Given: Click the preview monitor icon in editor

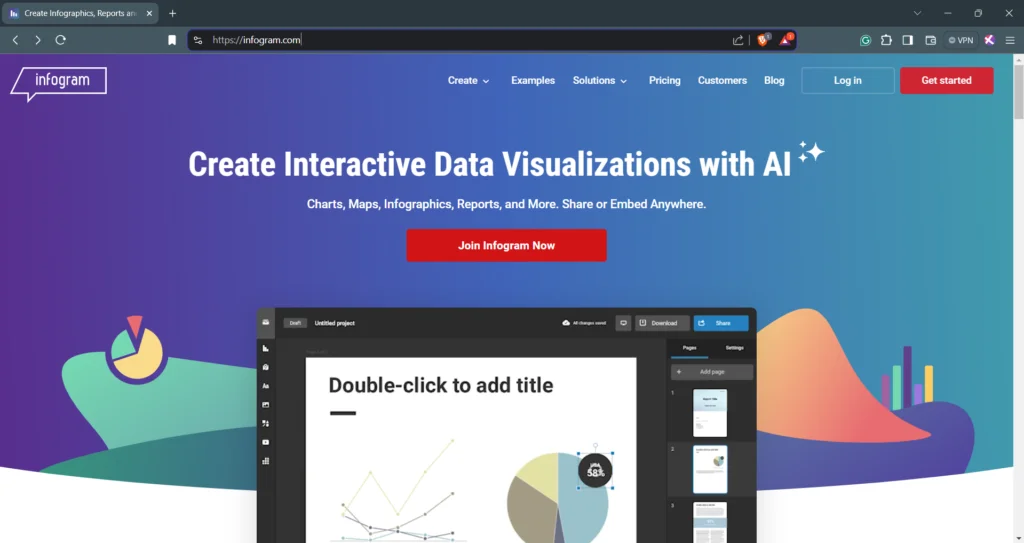Looking at the screenshot, I should [x=623, y=323].
